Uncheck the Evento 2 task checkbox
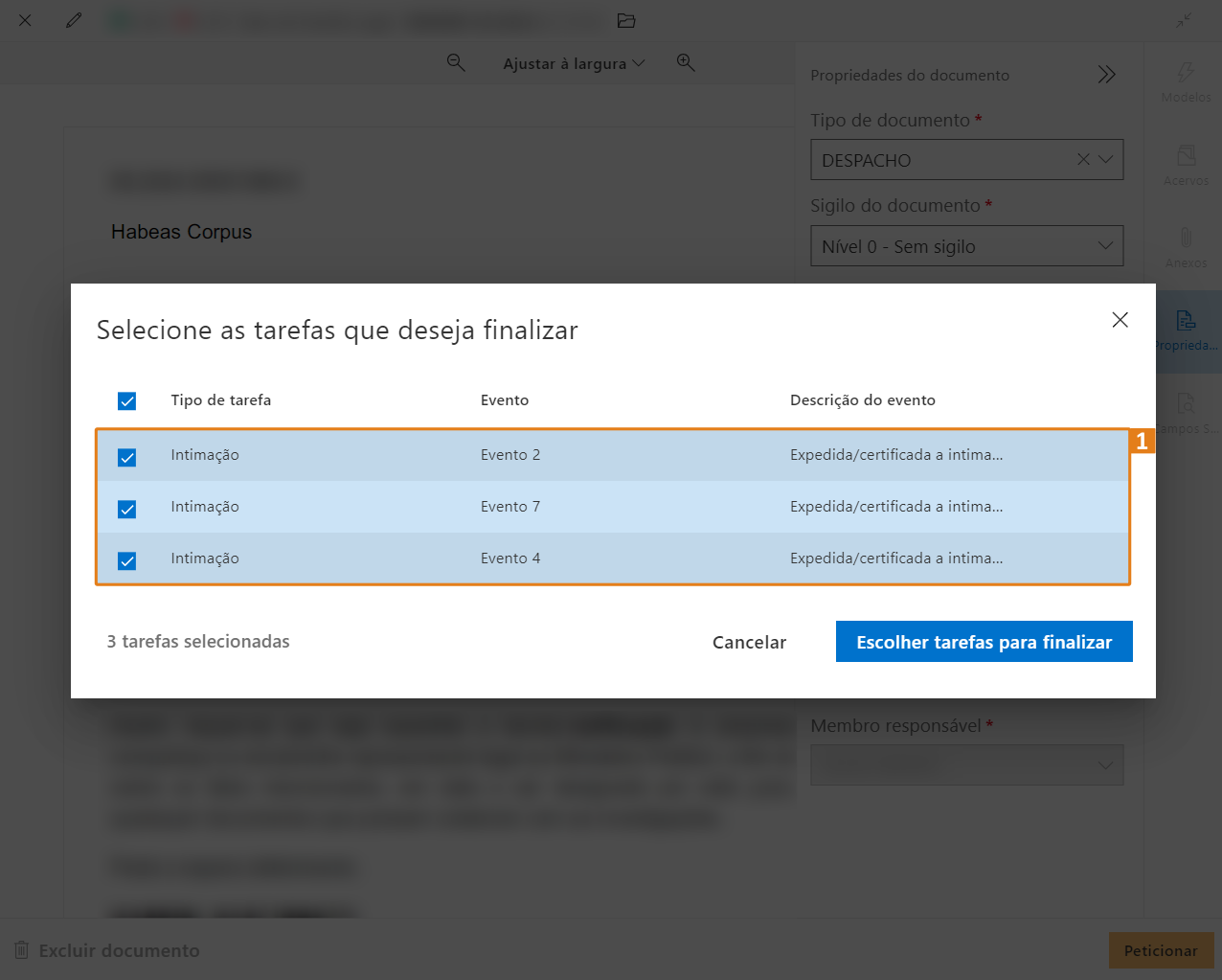 point(126,457)
